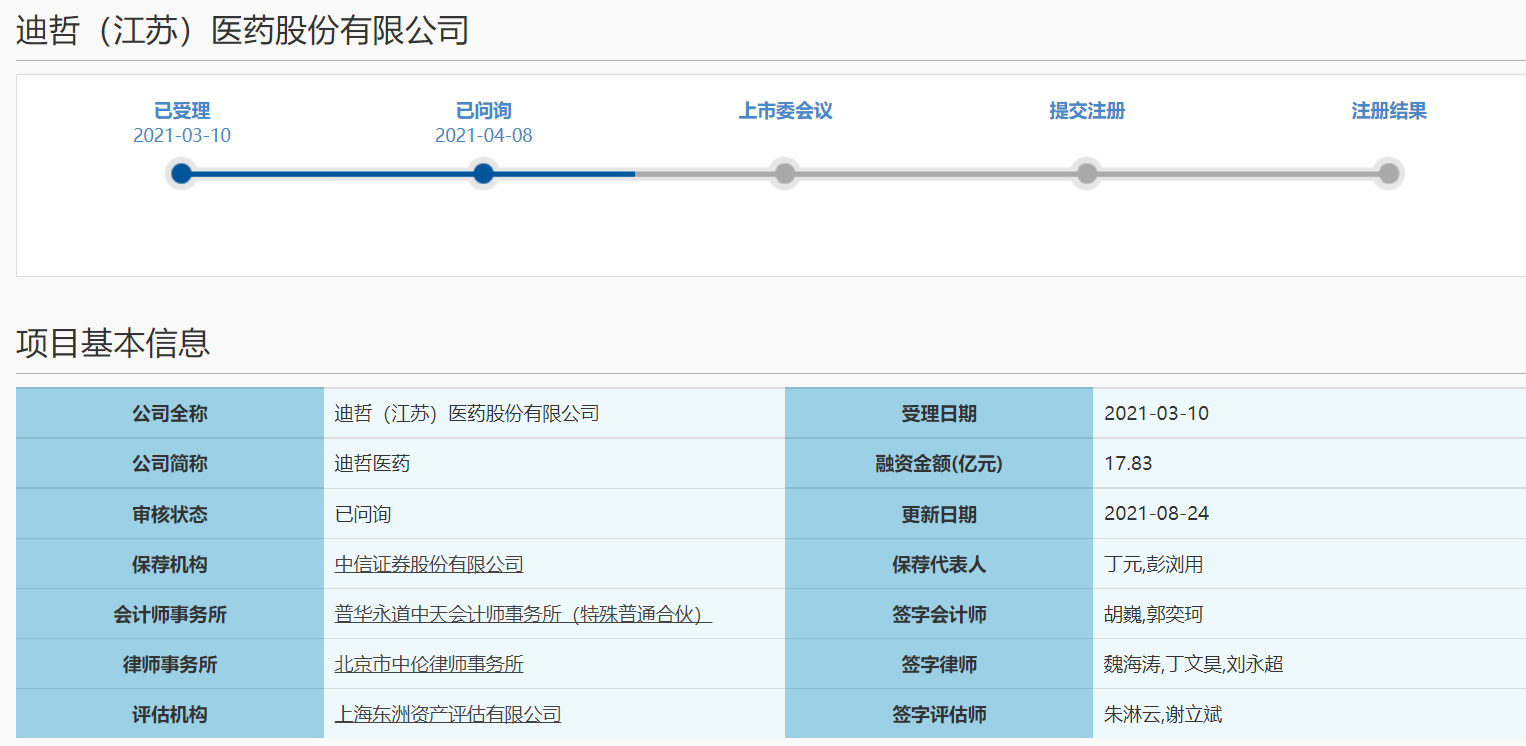Image resolution: width=1526 pixels, height=746 pixels.
Task: Click the 项目基本信息 section heading
Action: point(113,343)
